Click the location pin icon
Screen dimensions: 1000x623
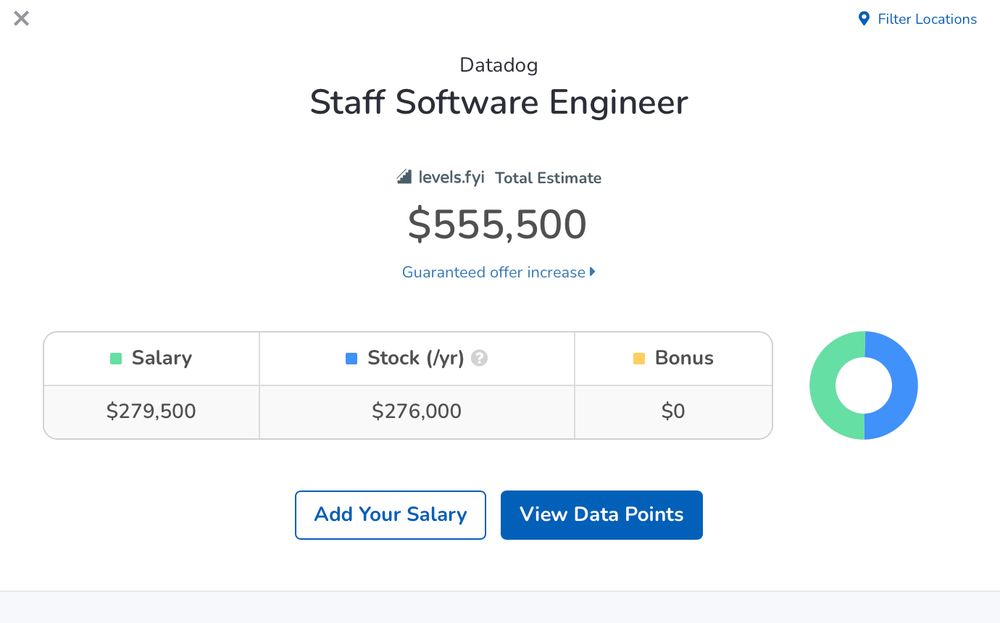coord(864,19)
